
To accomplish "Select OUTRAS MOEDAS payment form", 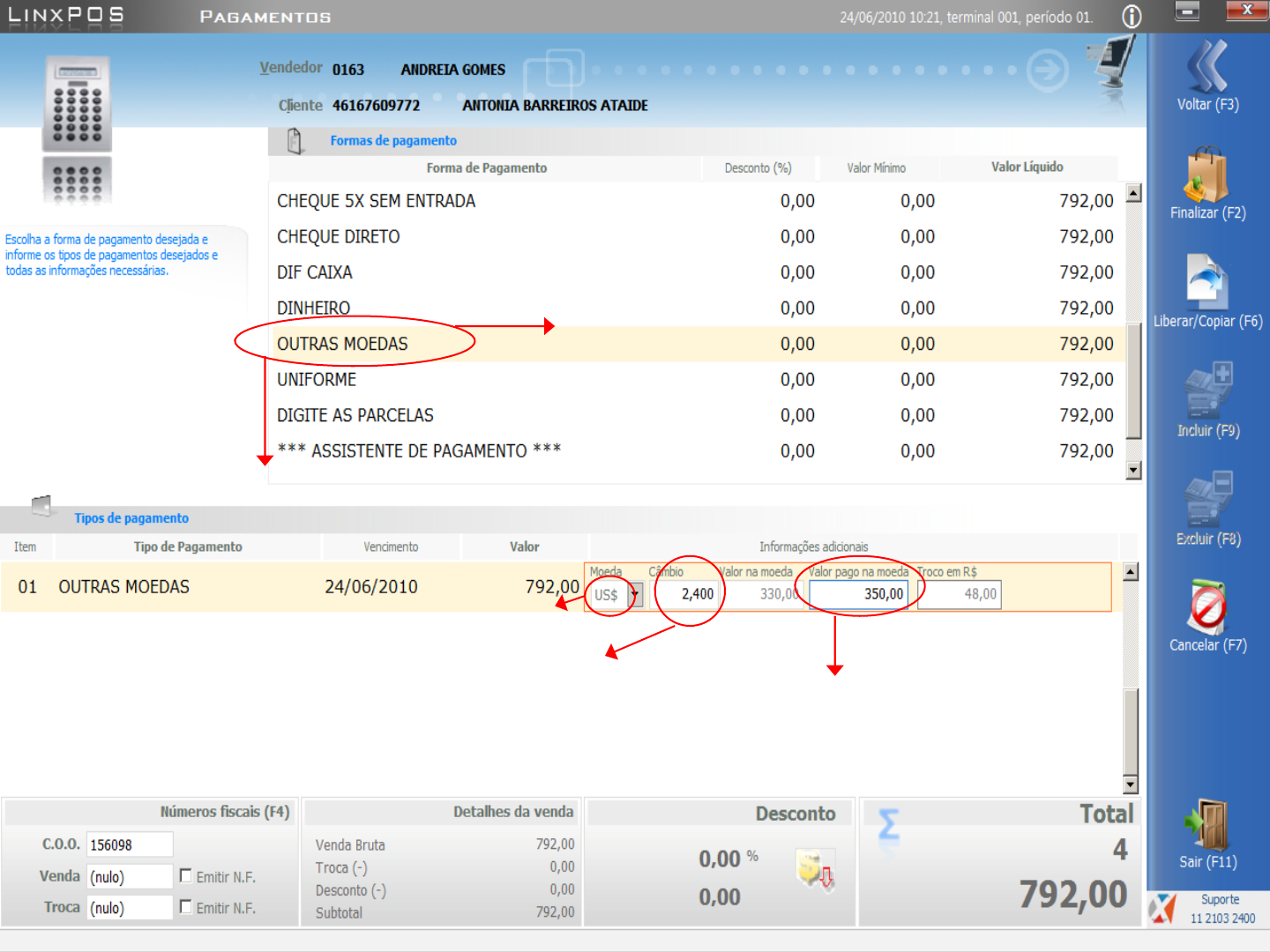I will coord(696,344).
